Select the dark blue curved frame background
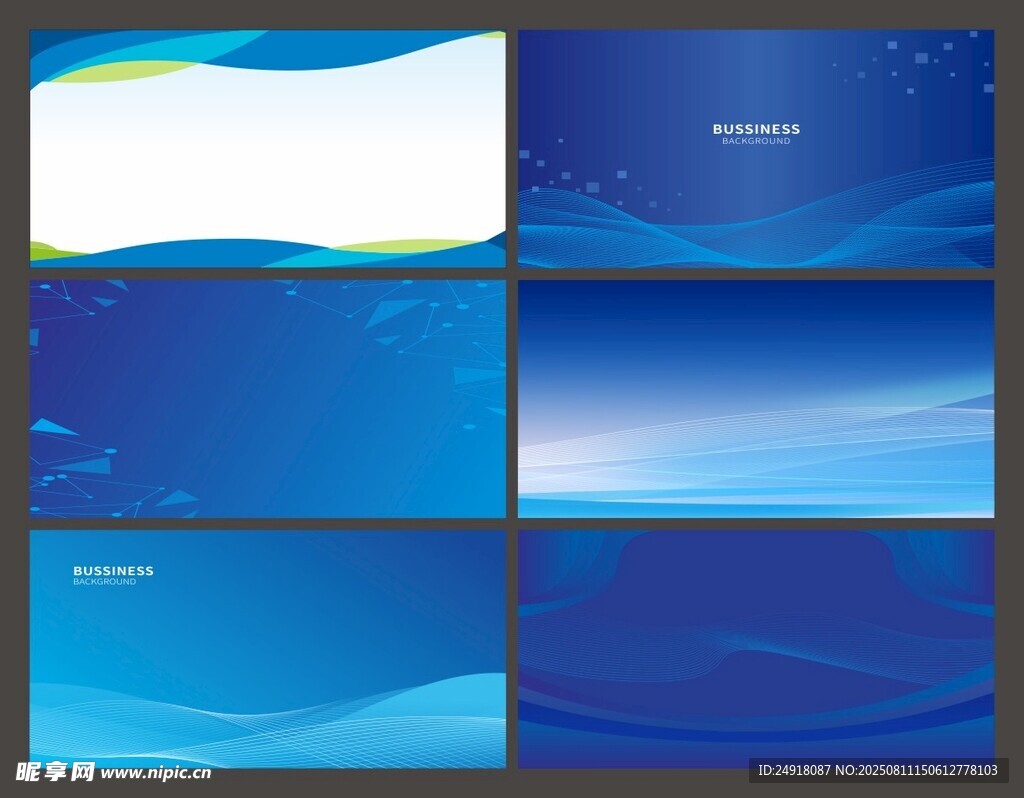The image size is (1024, 798). (x=756, y=648)
